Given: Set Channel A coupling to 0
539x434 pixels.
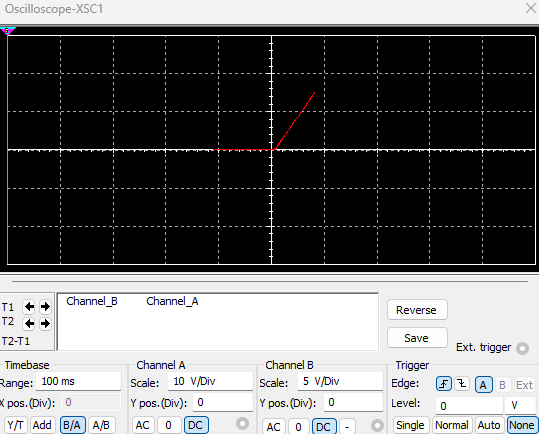Looking at the screenshot, I should tap(168, 425).
